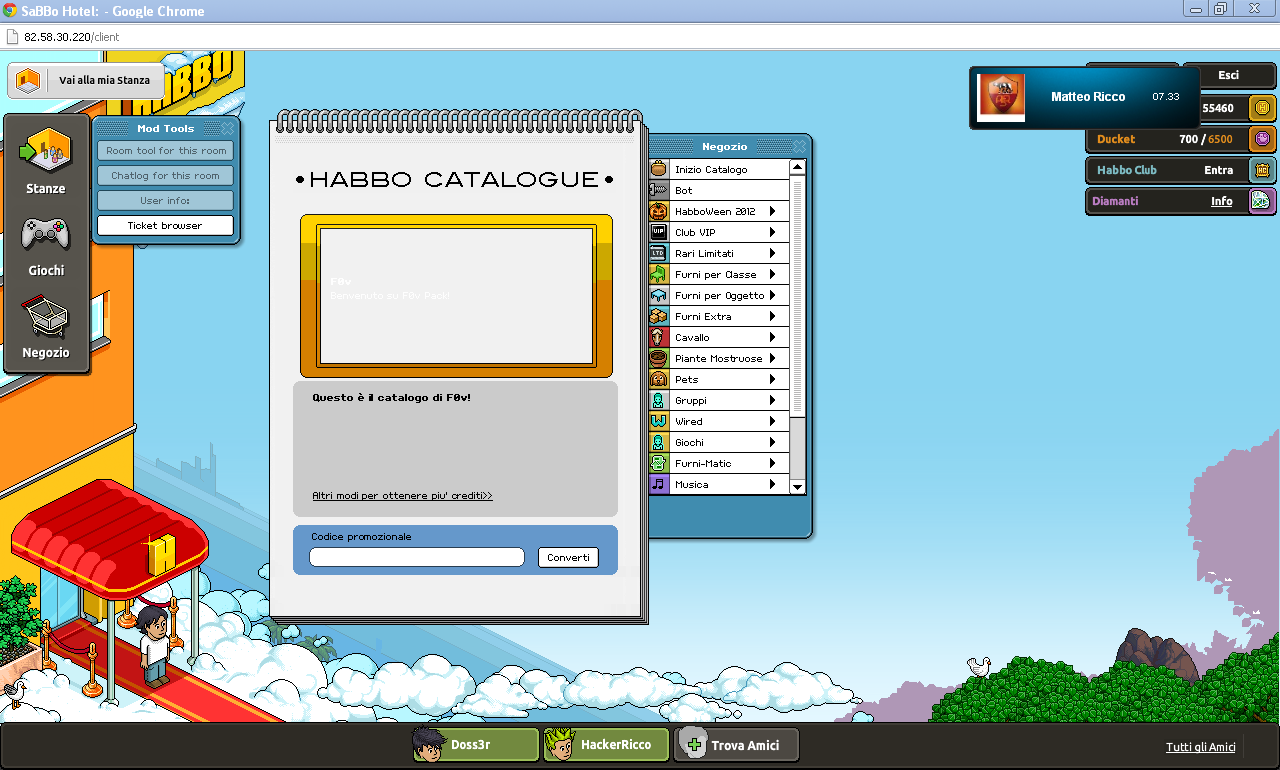Viewport: 1280px width, 770px height.
Task: Click Vai alla mia Stanza button
Action: 86,80
